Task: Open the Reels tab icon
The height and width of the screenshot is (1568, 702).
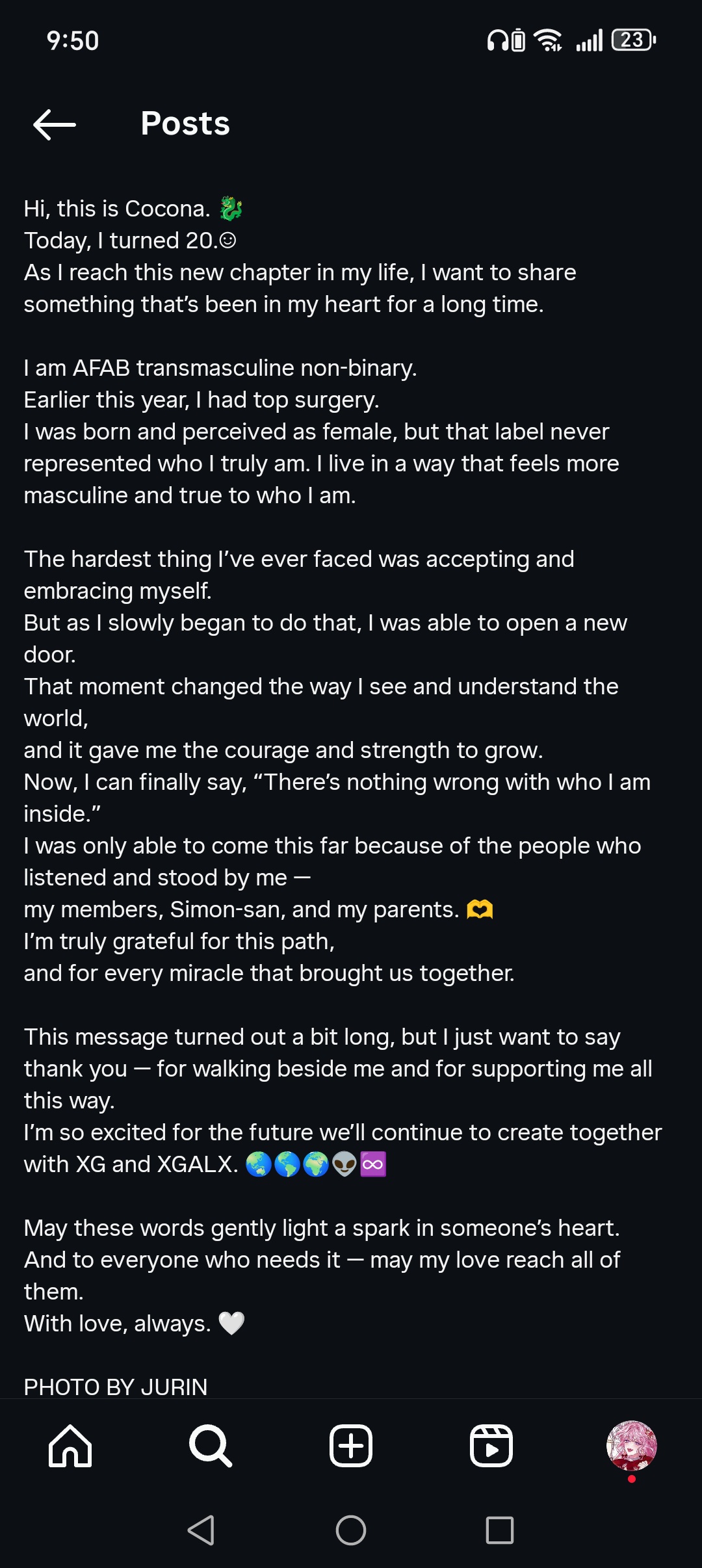Action: click(491, 1446)
